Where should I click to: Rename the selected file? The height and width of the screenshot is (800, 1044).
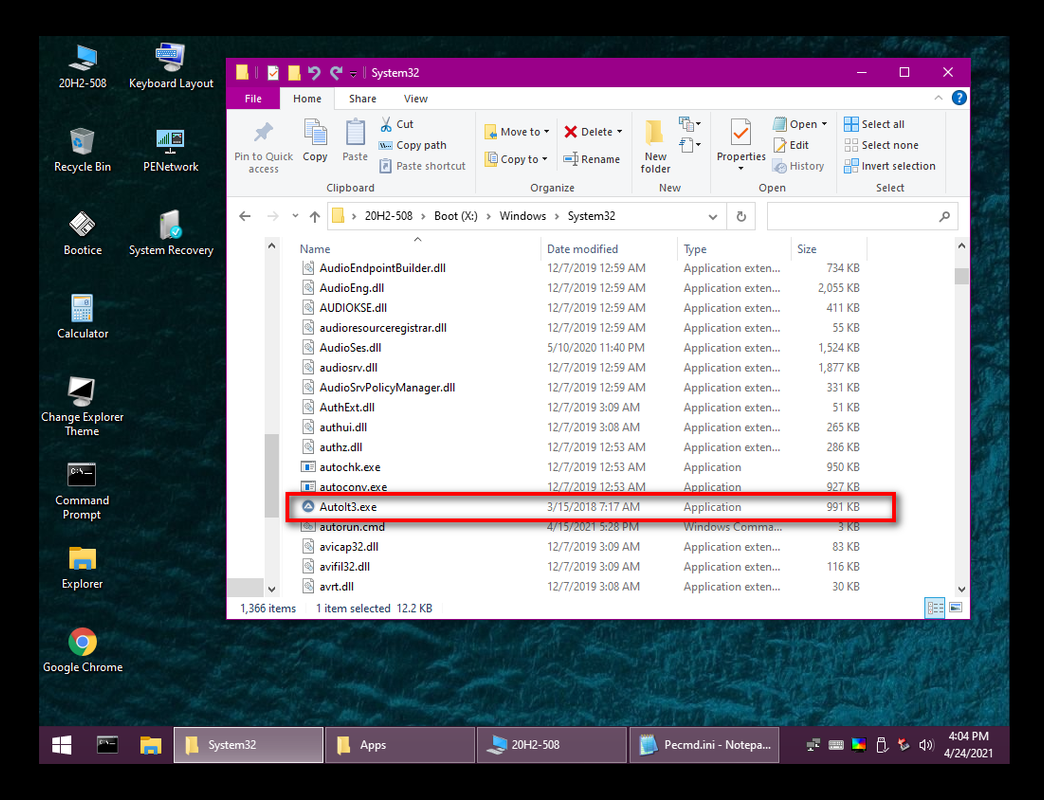pyautogui.click(x=591, y=159)
